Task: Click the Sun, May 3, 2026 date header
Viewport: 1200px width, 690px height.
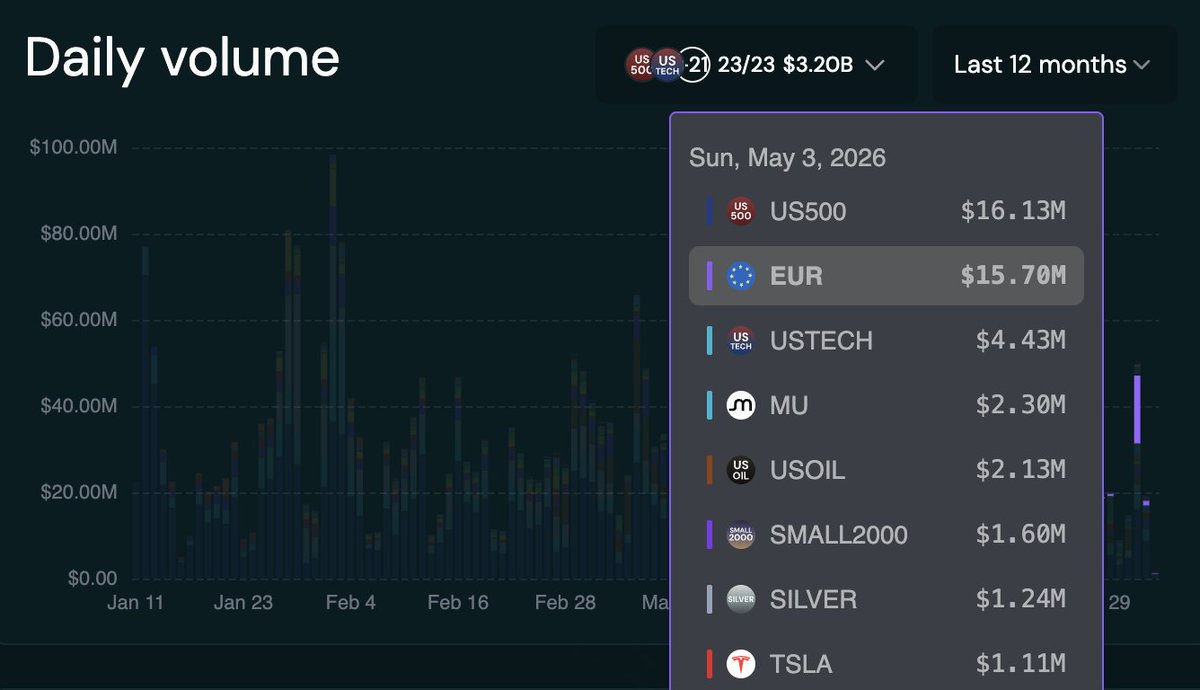Action: tap(788, 158)
